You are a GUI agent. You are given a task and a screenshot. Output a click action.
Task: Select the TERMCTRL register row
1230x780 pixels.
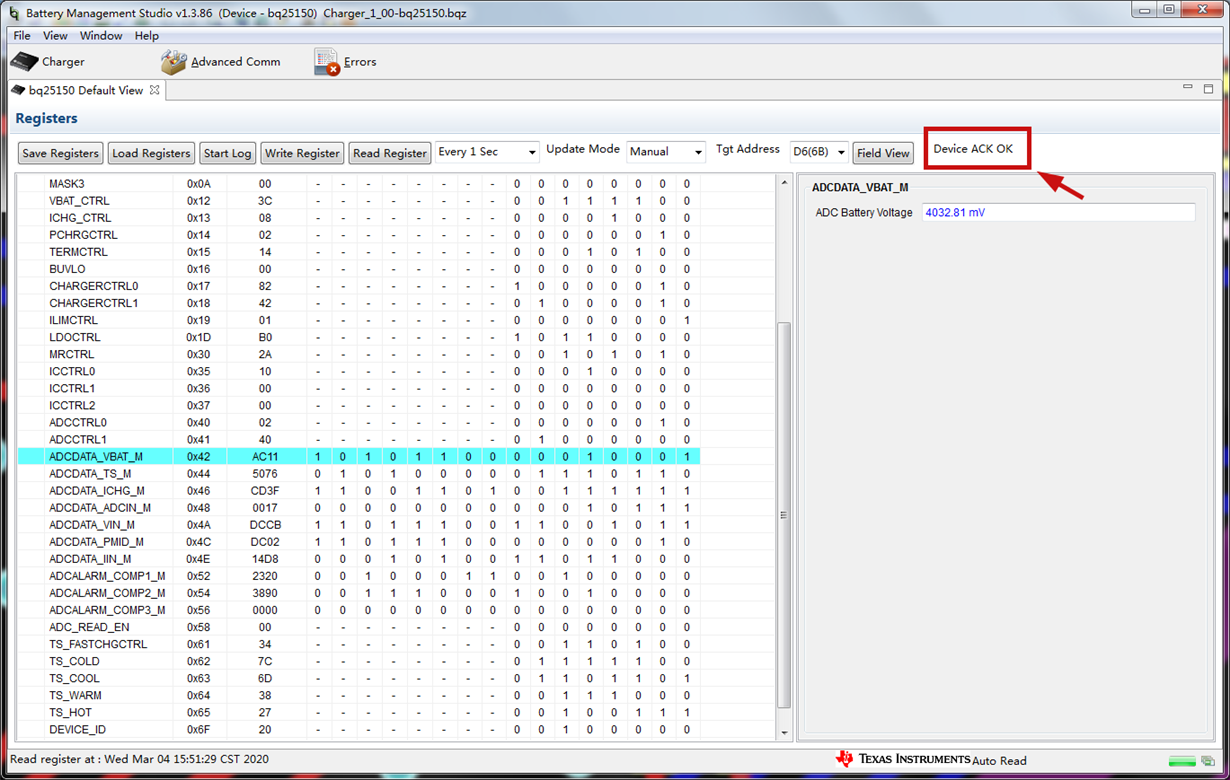[358, 252]
